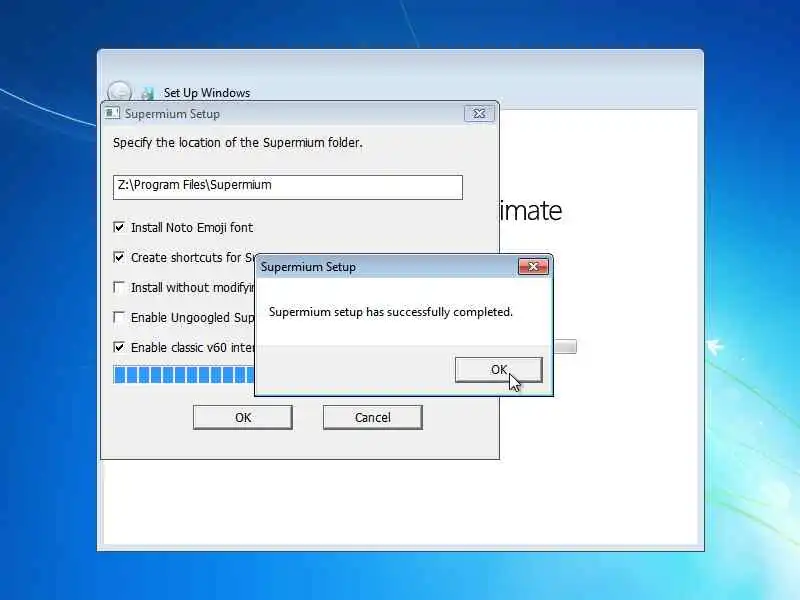
Task: Click the blue installation progress bar
Action: (184, 374)
